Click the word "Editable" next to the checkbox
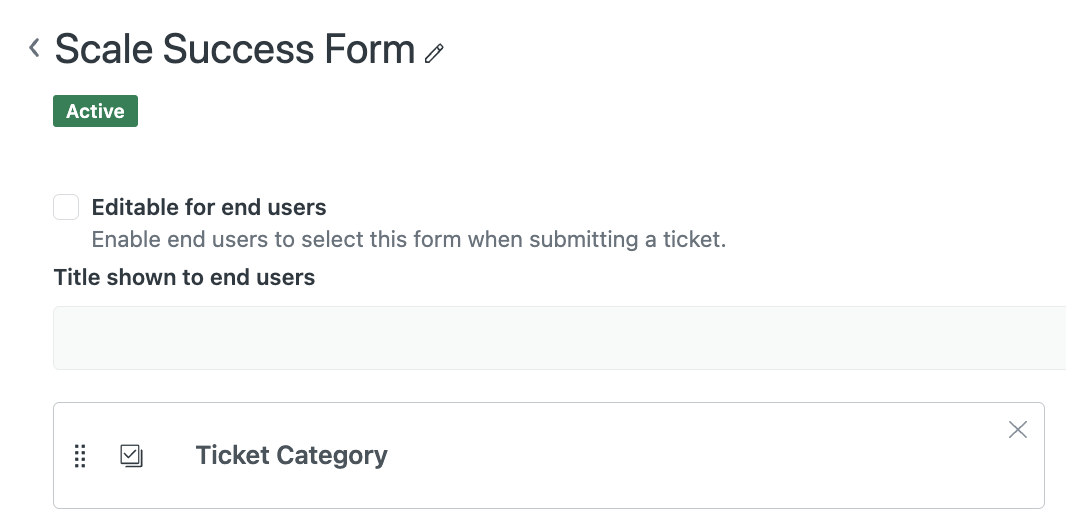 coord(135,208)
